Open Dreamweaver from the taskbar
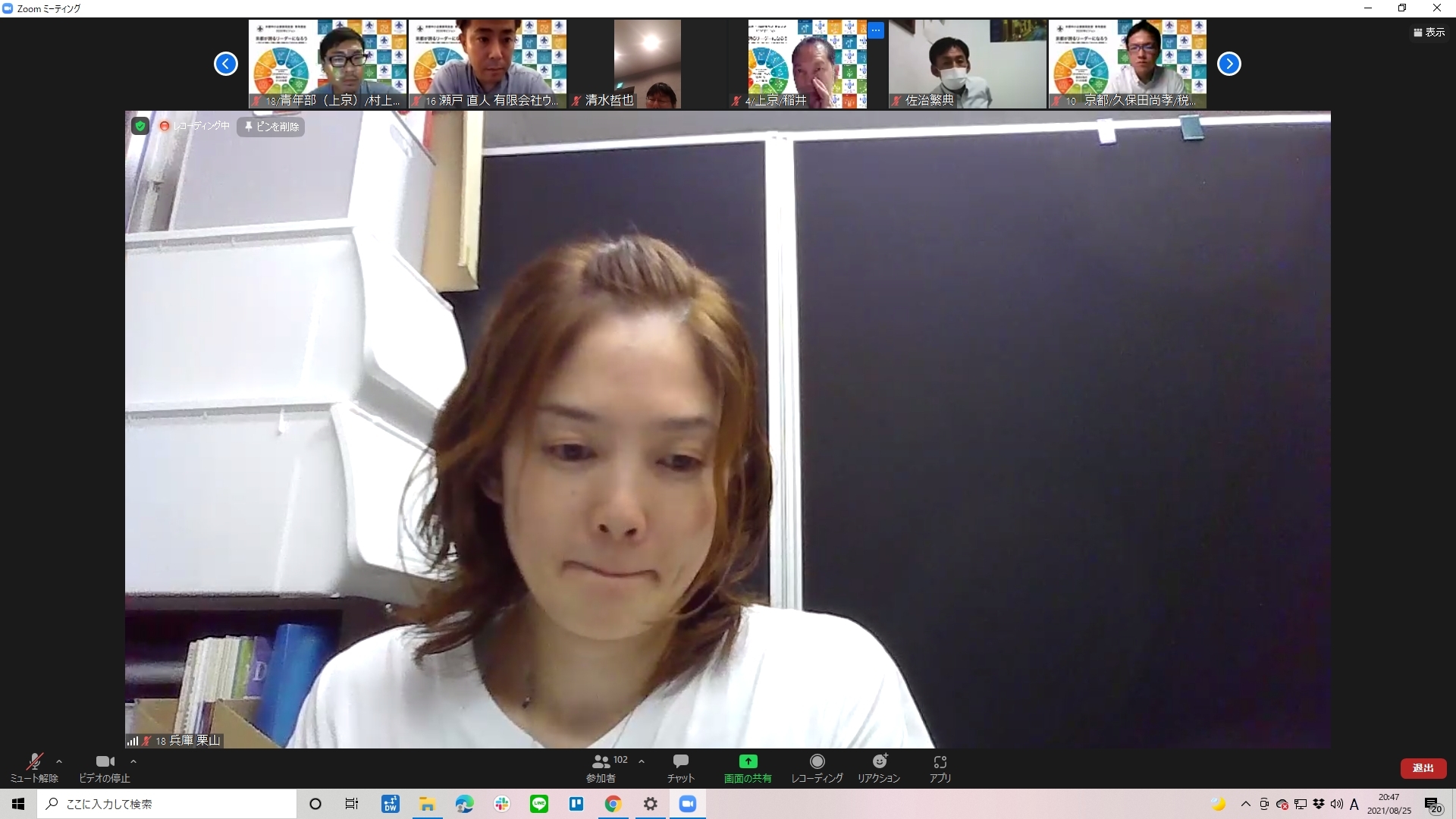This screenshot has width=1456, height=819. click(390, 804)
